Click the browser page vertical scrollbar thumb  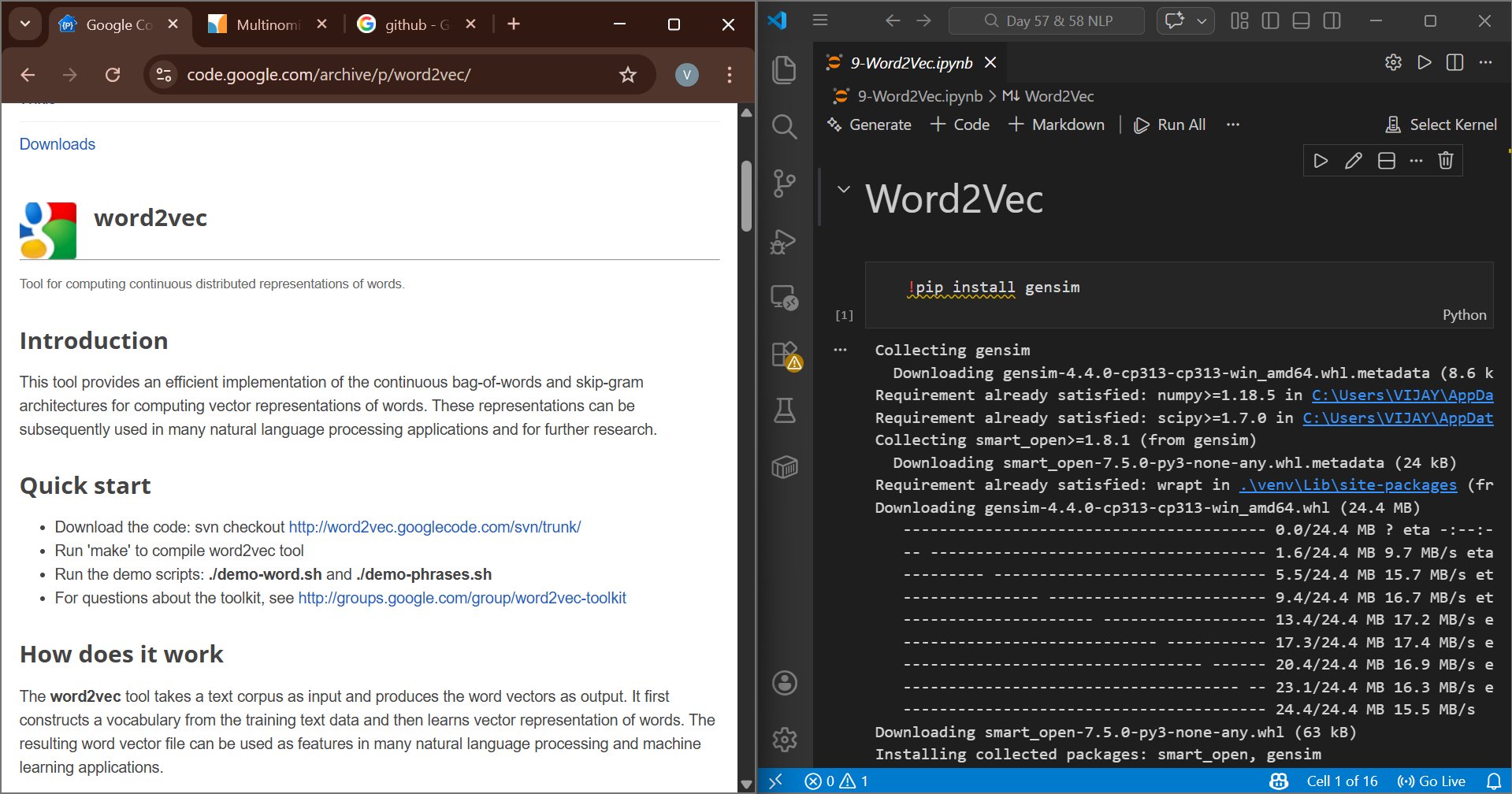pos(746,195)
